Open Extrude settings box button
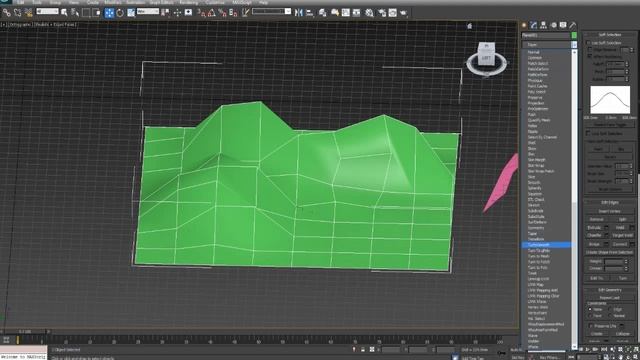This screenshot has height=360, width=640. pyautogui.click(x=606, y=227)
